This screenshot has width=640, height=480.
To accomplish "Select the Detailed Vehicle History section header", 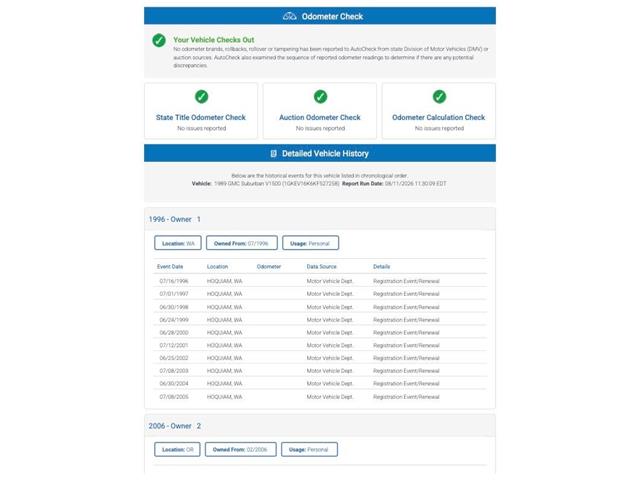I will (320, 153).
